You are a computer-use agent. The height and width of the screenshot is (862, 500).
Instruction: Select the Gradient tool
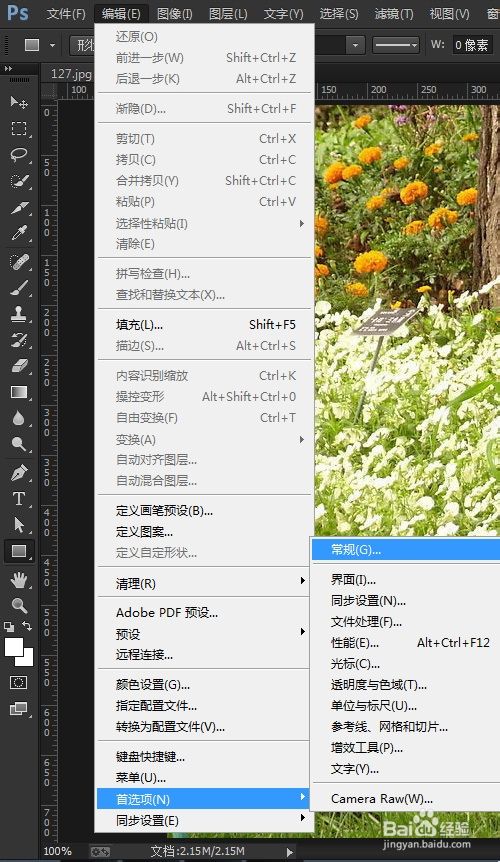pyautogui.click(x=19, y=392)
